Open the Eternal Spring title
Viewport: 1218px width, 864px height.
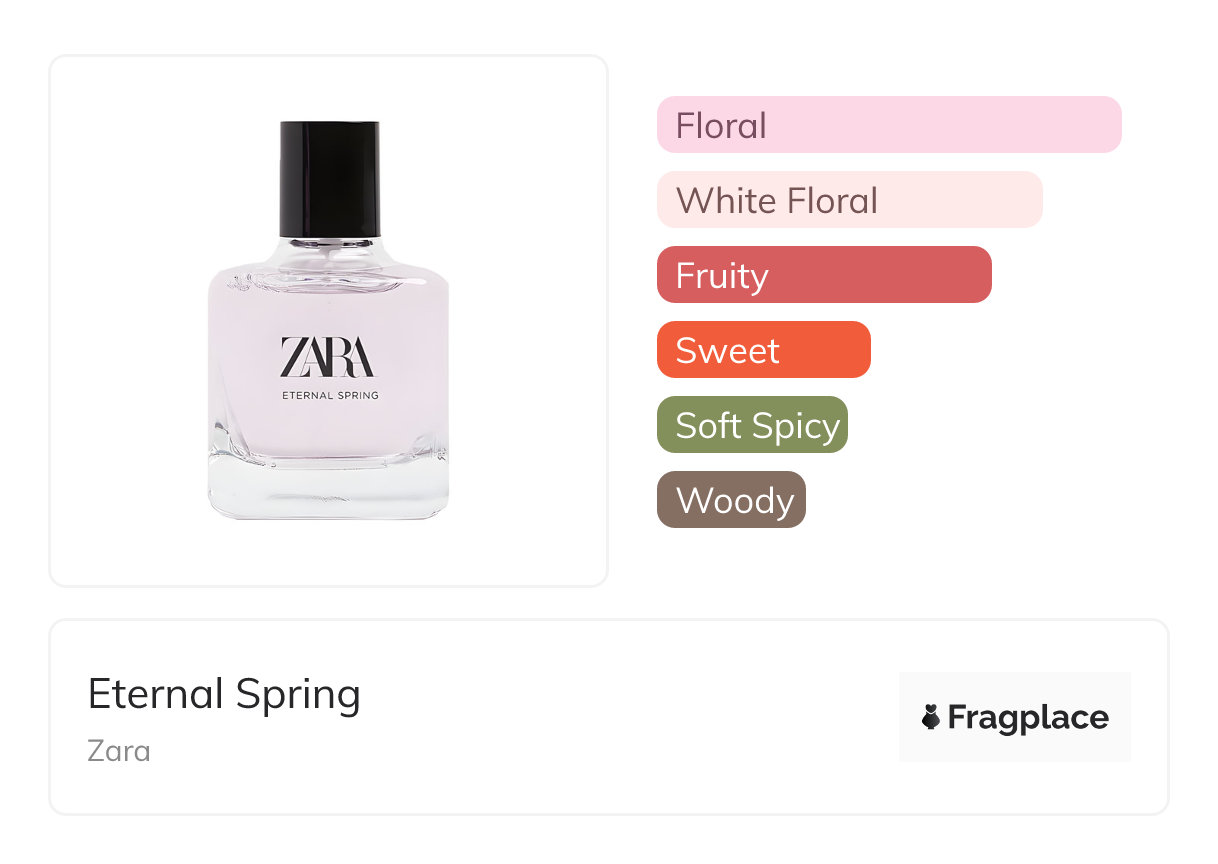[x=224, y=694]
